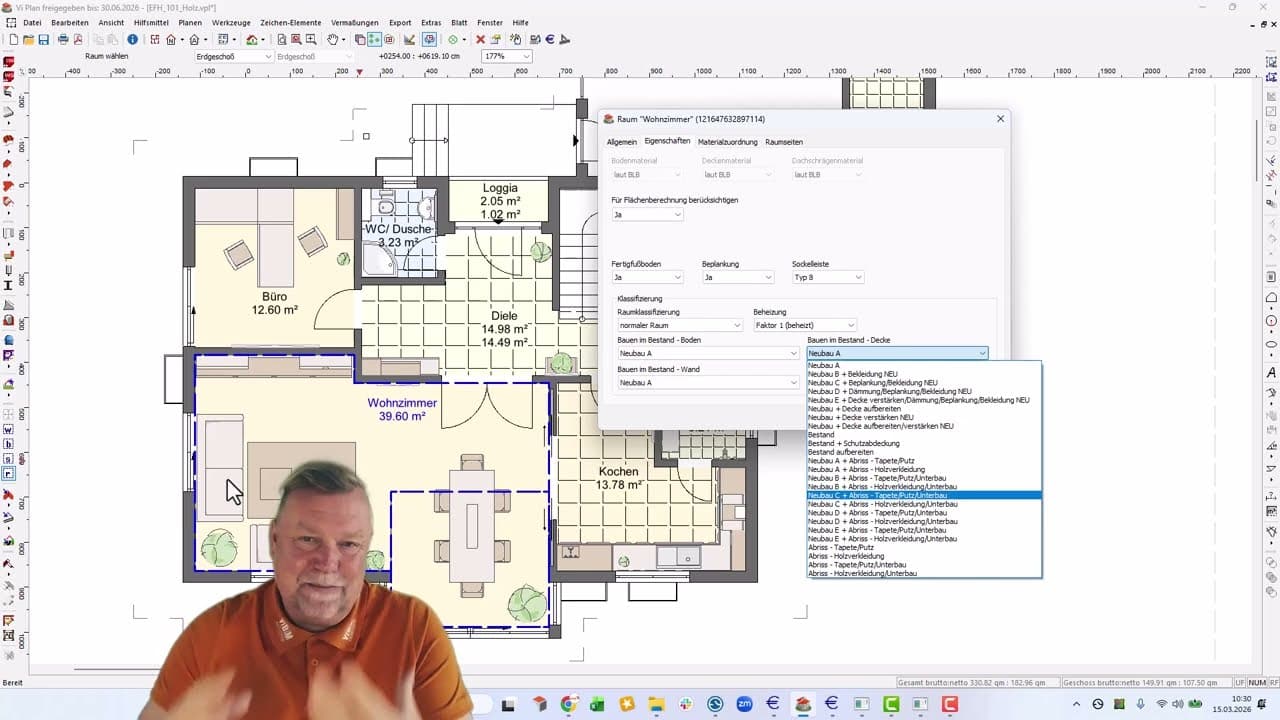Open the Bauen im Bestand - Wand dropdown
The height and width of the screenshot is (720, 1280).
pyautogui.click(x=707, y=383)
